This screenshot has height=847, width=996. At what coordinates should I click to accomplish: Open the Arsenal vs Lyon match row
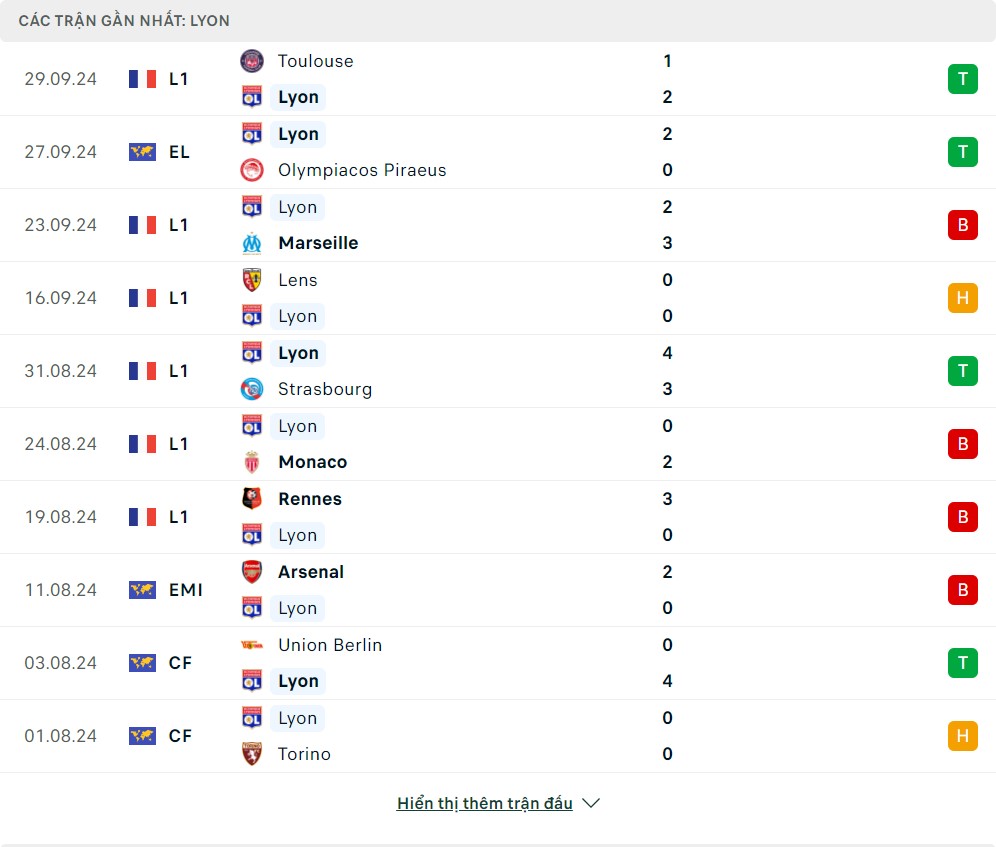(x=500, y=590)
